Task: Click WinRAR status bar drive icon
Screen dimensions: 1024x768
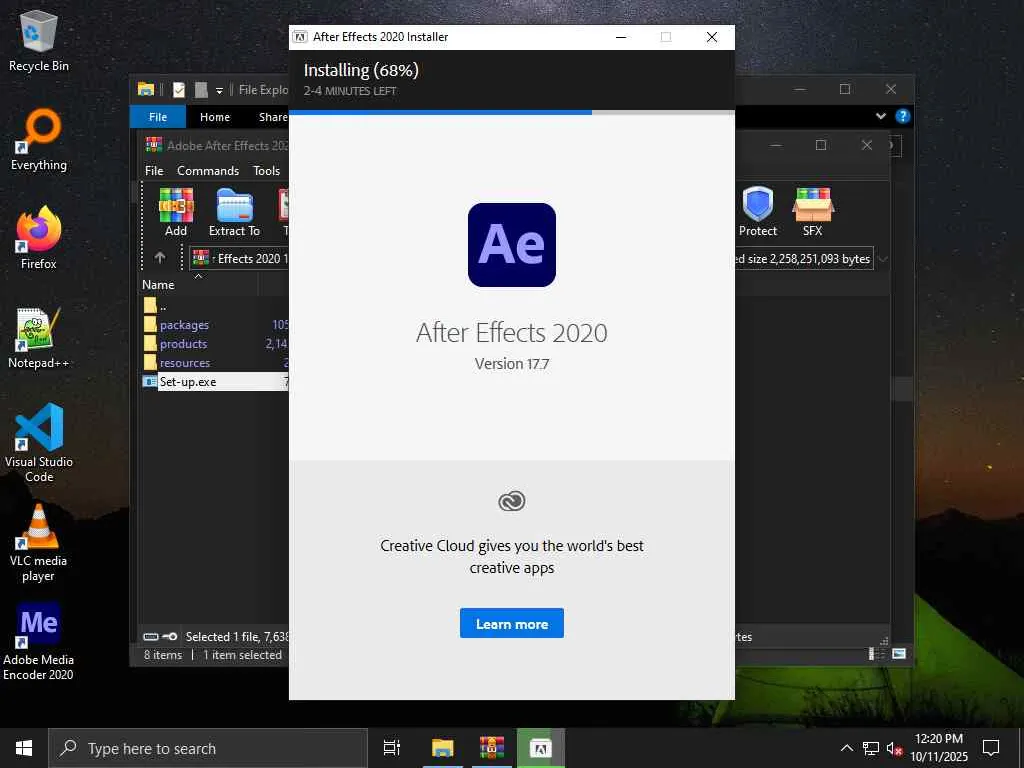Action: pyautogui.click(x=151, y=637)
